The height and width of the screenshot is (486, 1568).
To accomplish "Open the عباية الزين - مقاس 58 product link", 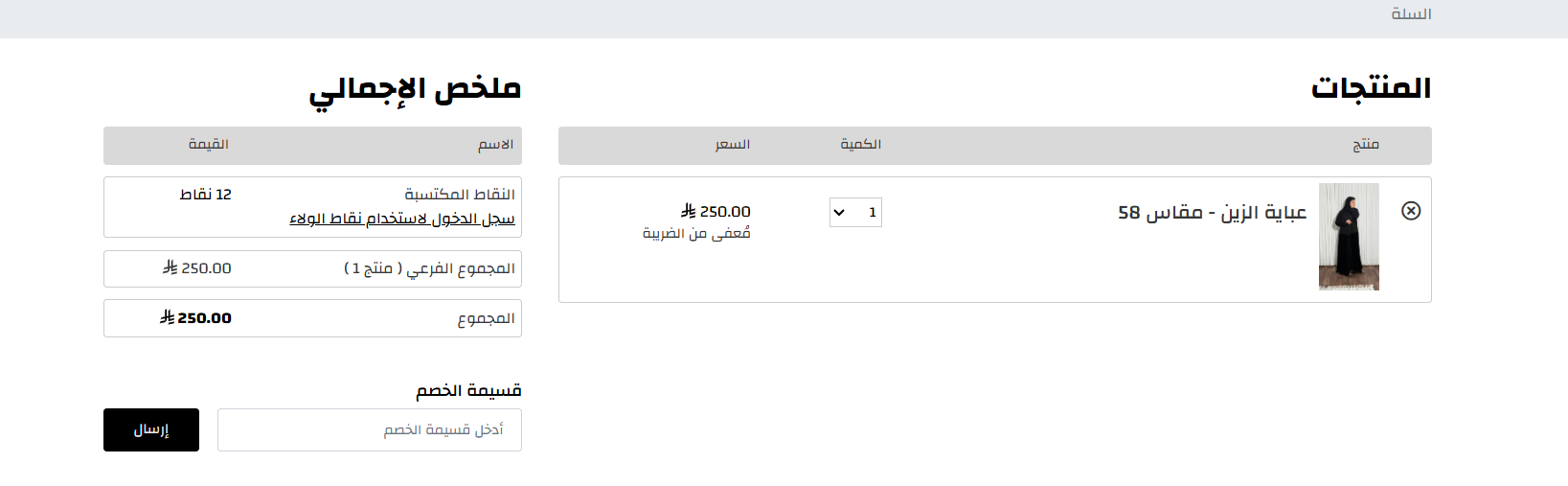I will [1213, 212].
